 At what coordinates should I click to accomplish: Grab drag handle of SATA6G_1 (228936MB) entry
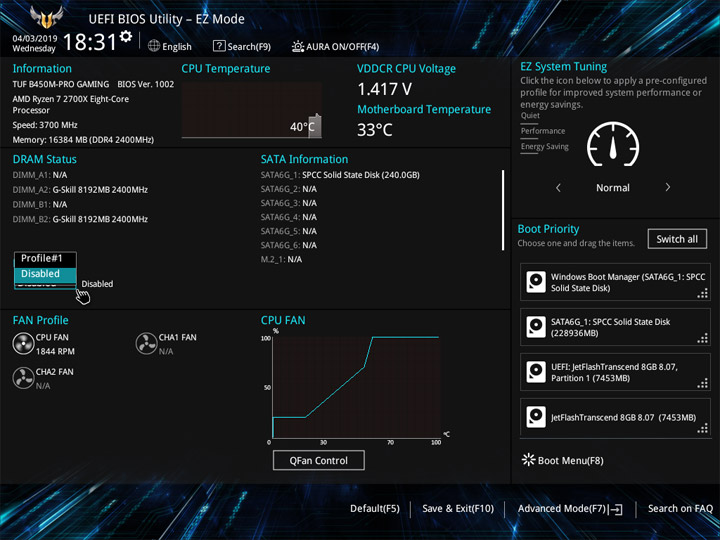point(703,338)
